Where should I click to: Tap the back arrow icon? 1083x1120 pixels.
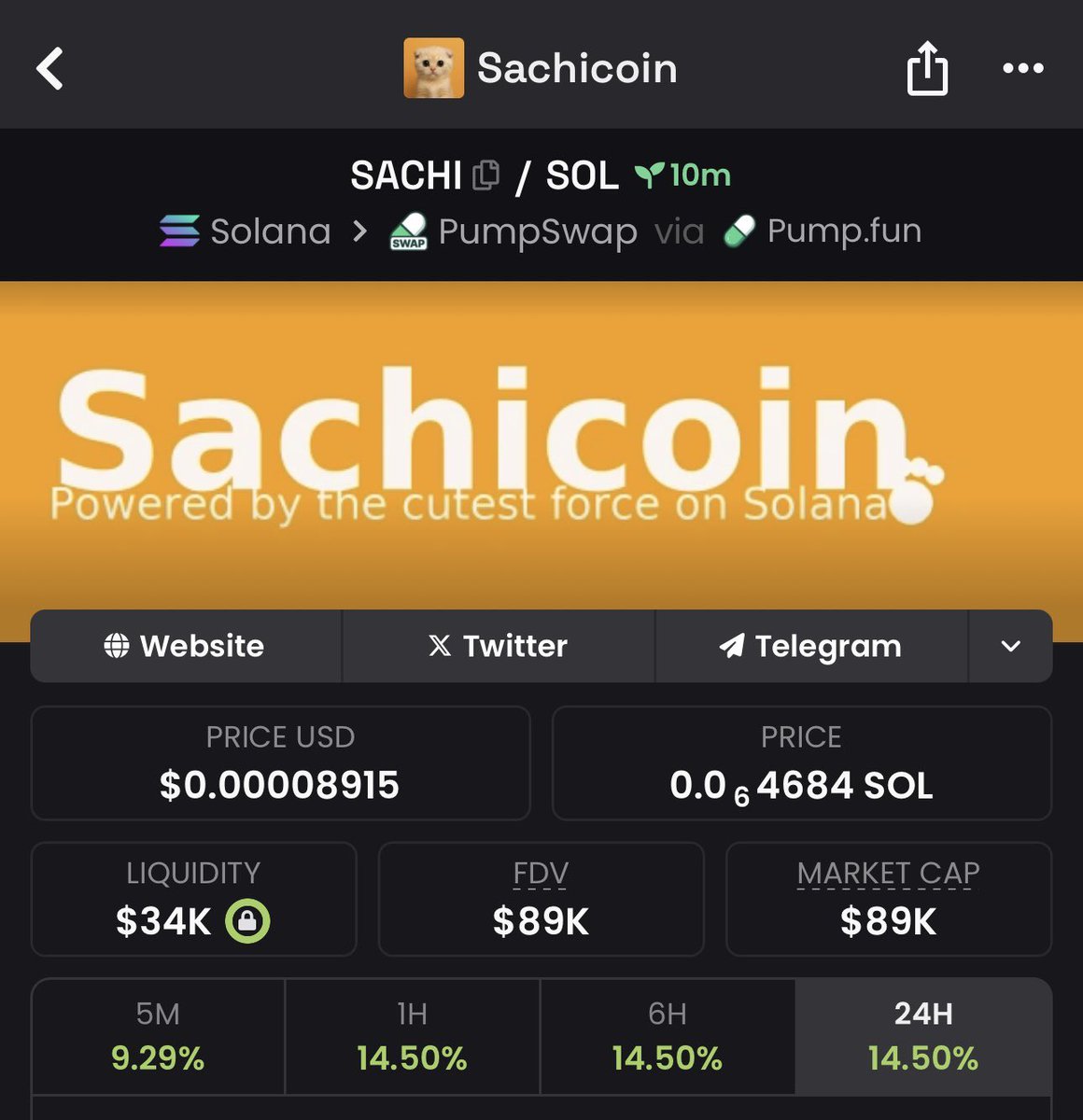50,69
